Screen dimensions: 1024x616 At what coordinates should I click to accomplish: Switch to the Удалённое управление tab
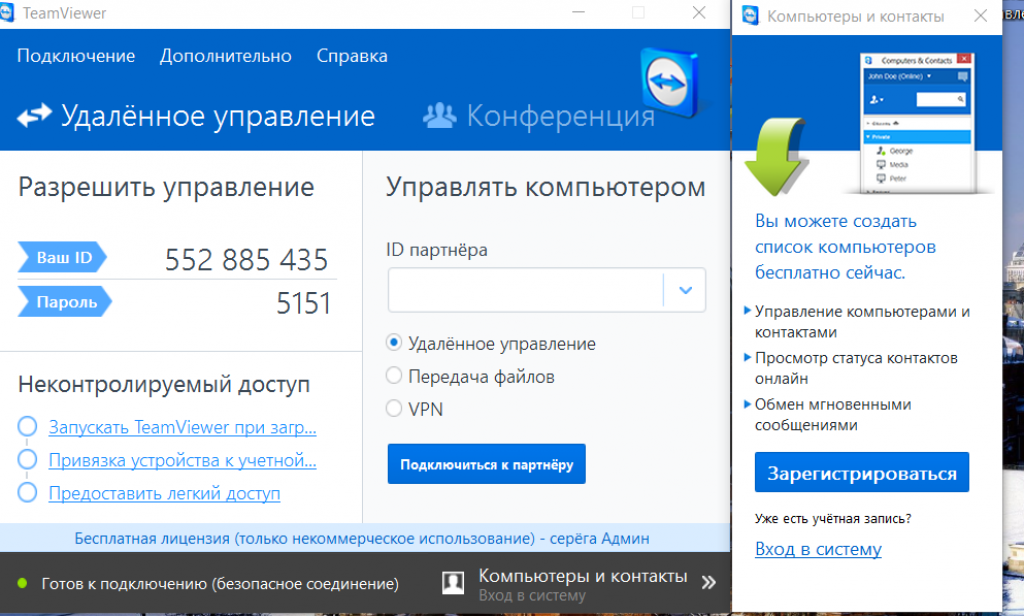click(x=196, y=116)
